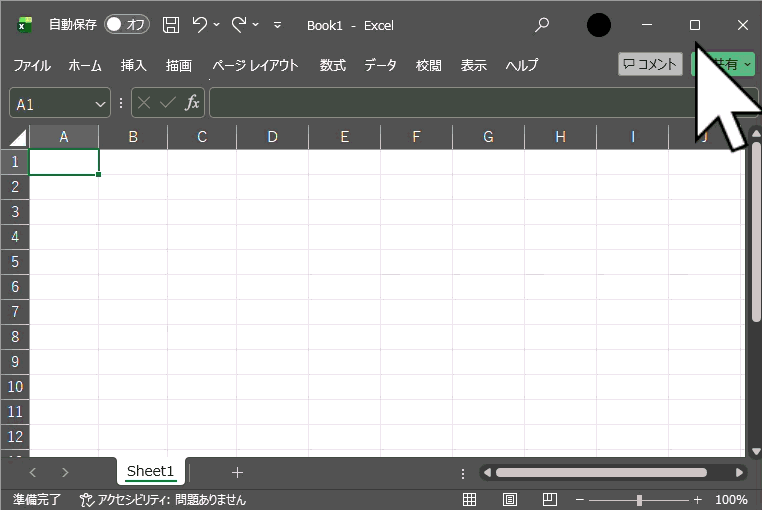Screen dimensions: 762x510
Task: Click the horizontal scrollbar thumb
Action: click(x=601, y=473)
